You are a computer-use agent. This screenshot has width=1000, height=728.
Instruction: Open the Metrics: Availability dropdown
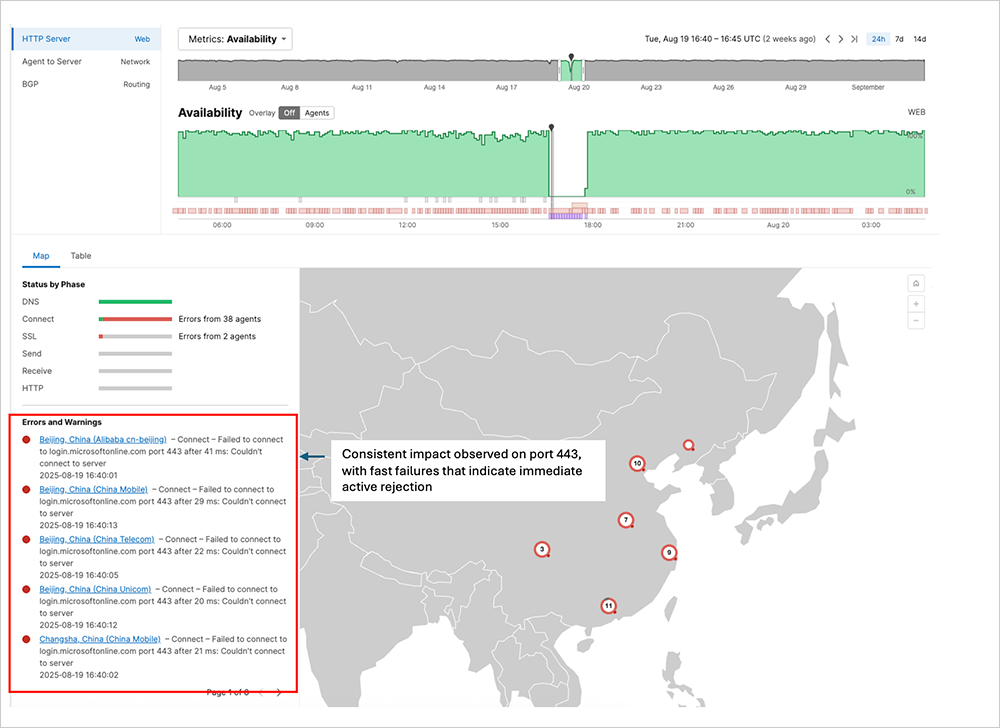pos(235,38)
